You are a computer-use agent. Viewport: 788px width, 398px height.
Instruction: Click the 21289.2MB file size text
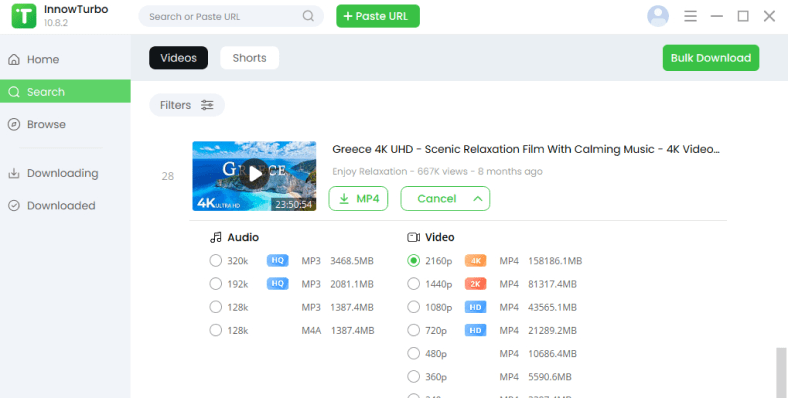[552, 330]
